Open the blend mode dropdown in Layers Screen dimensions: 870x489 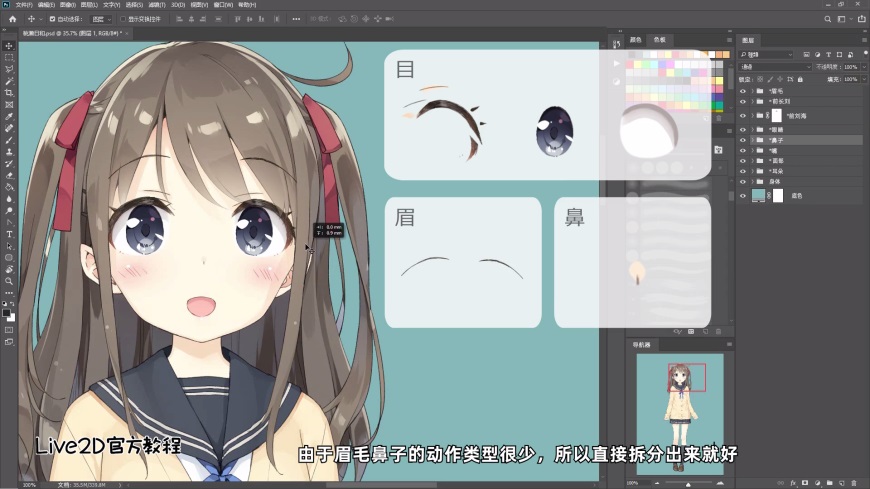(775, 67)
